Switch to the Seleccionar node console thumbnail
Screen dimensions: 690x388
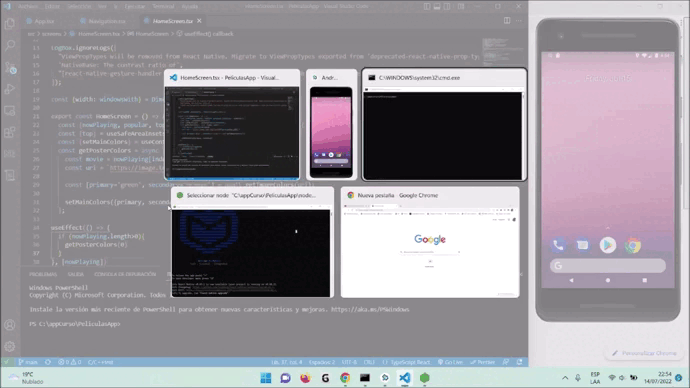(x=252, y=242)
